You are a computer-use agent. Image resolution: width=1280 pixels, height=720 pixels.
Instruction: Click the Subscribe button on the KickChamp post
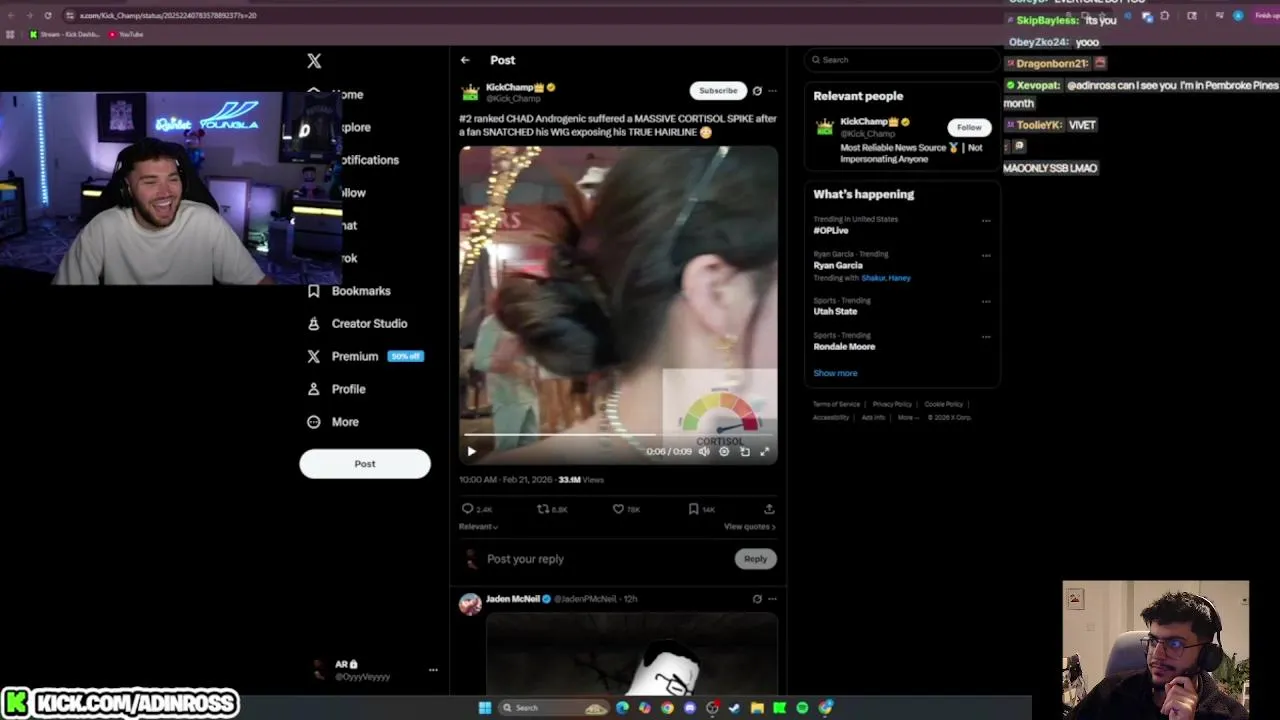(718, 91)
